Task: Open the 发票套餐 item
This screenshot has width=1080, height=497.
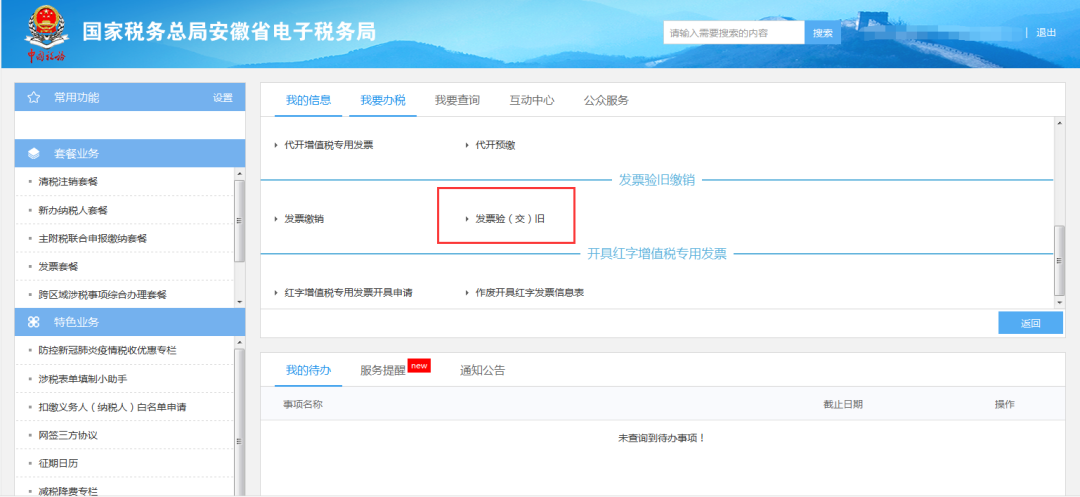Action: pyautogui.click(x=58, y=266)
